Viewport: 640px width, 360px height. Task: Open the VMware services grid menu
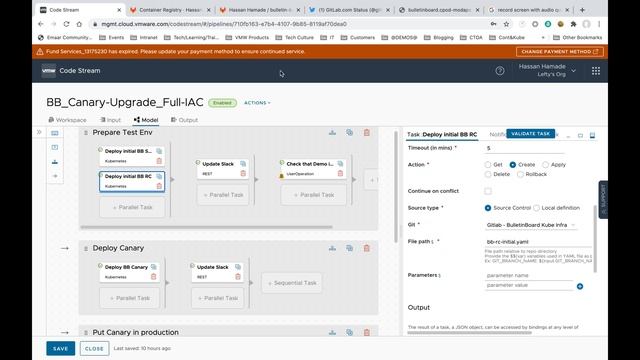pos(596,71)
